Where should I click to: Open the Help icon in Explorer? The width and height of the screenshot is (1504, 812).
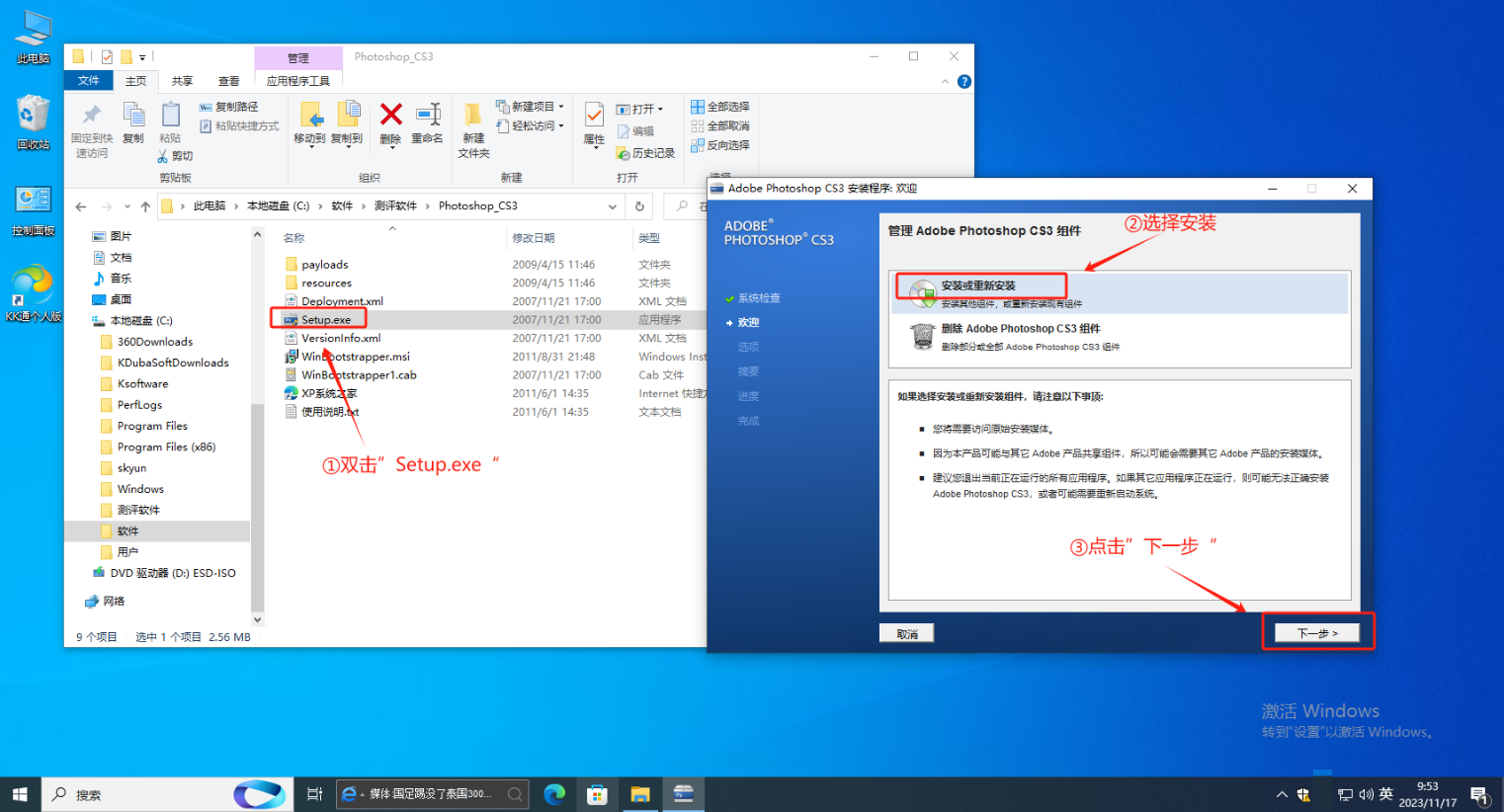964,81
